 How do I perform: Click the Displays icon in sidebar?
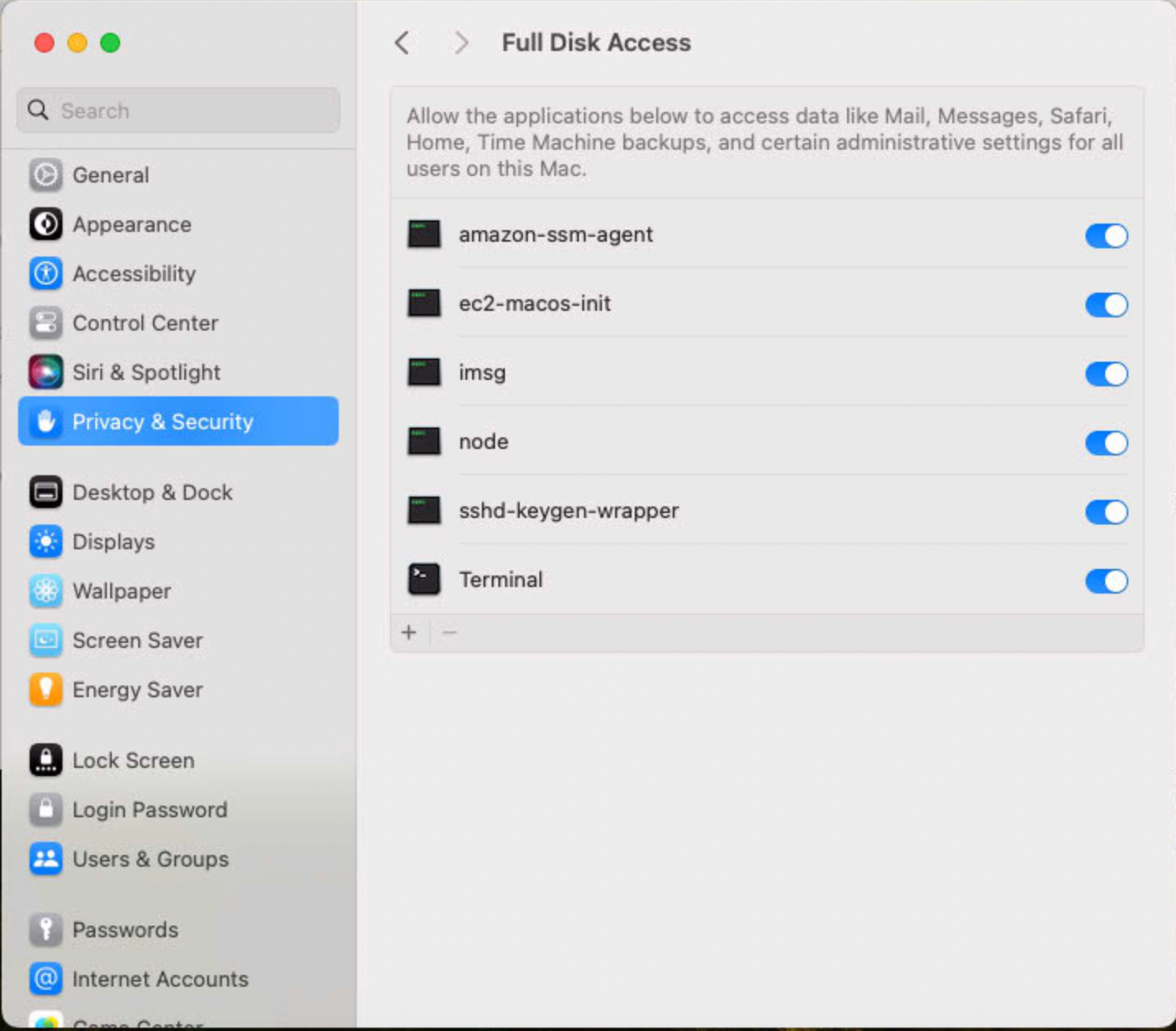(x=46, y=542)
